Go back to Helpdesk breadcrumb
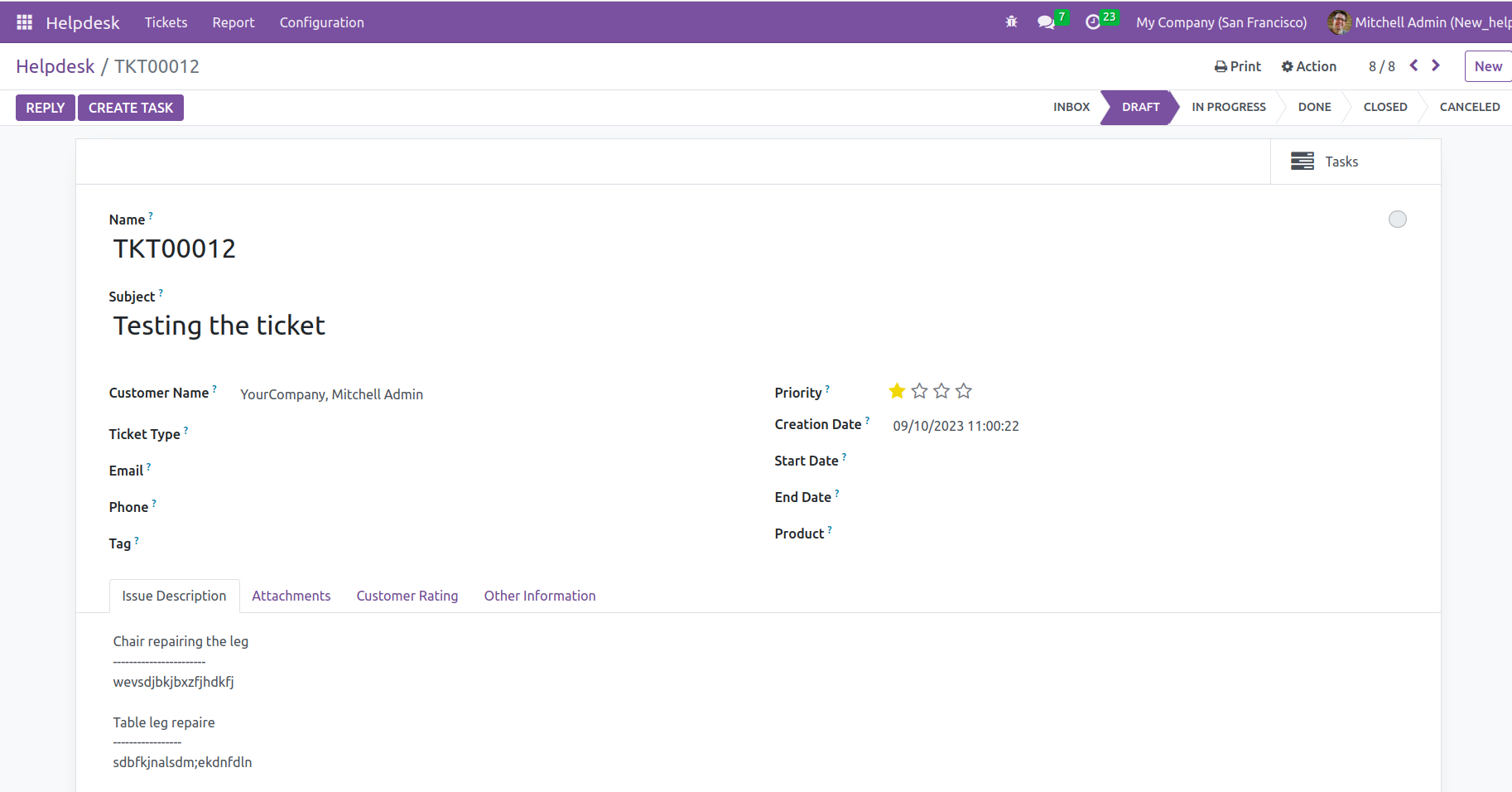The height and width of the screenshot is (792, 1512). [x=55, y=66]
